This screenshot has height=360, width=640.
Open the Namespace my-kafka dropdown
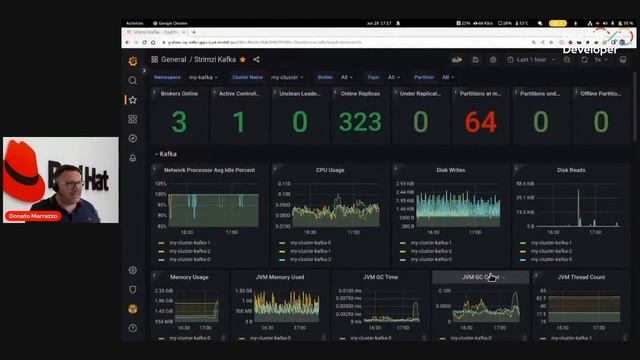tap(203, 77)
